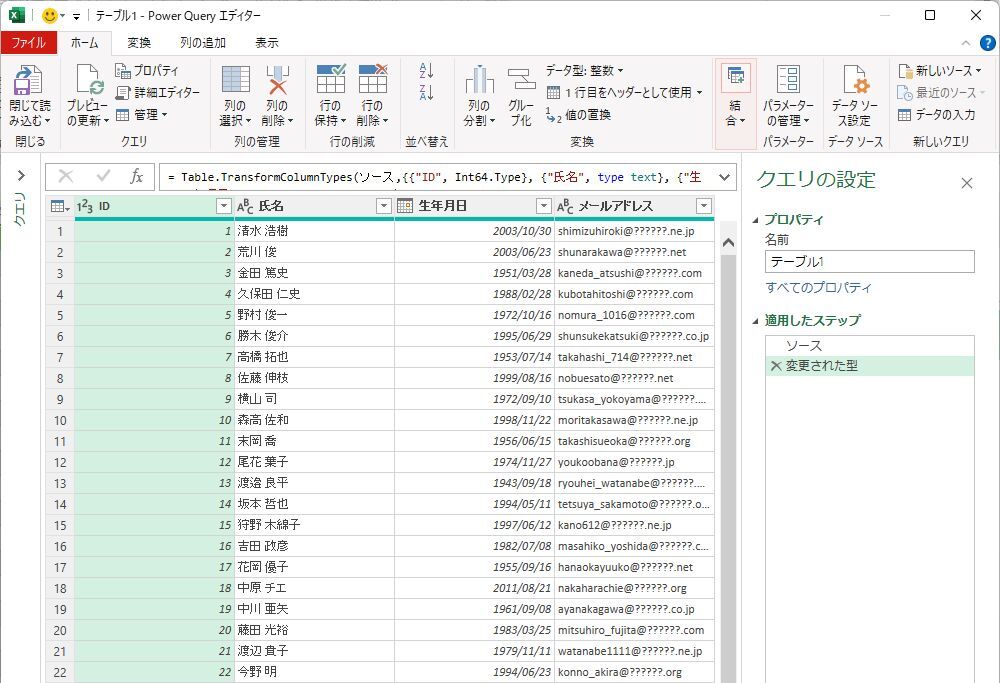Expand the Queries (クエリ) pane

[21, 175]
